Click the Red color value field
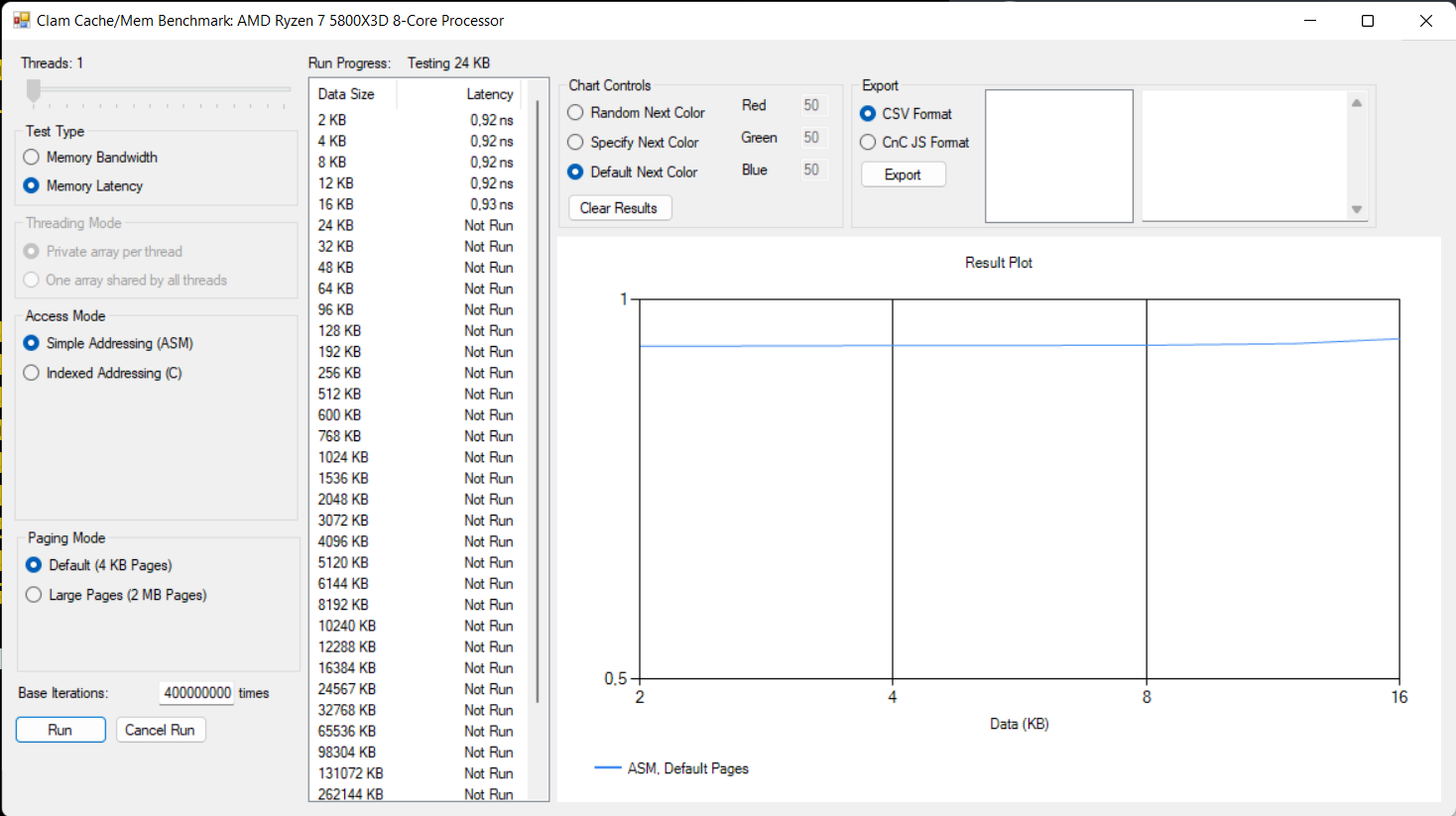The height and width of the screenshot is (816, 1456). coord(812,105)
